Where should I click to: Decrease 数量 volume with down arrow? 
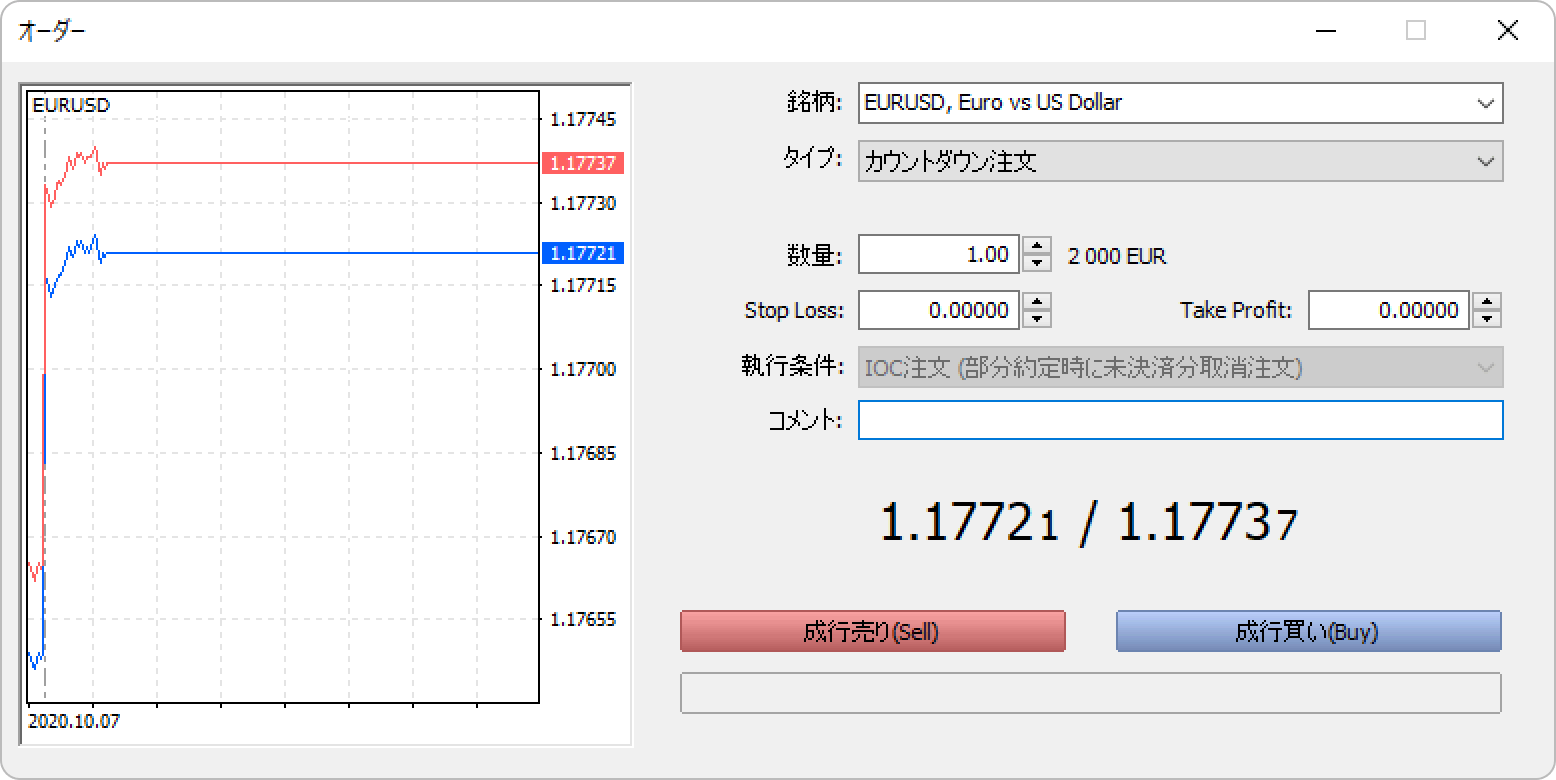point(1037,263)
